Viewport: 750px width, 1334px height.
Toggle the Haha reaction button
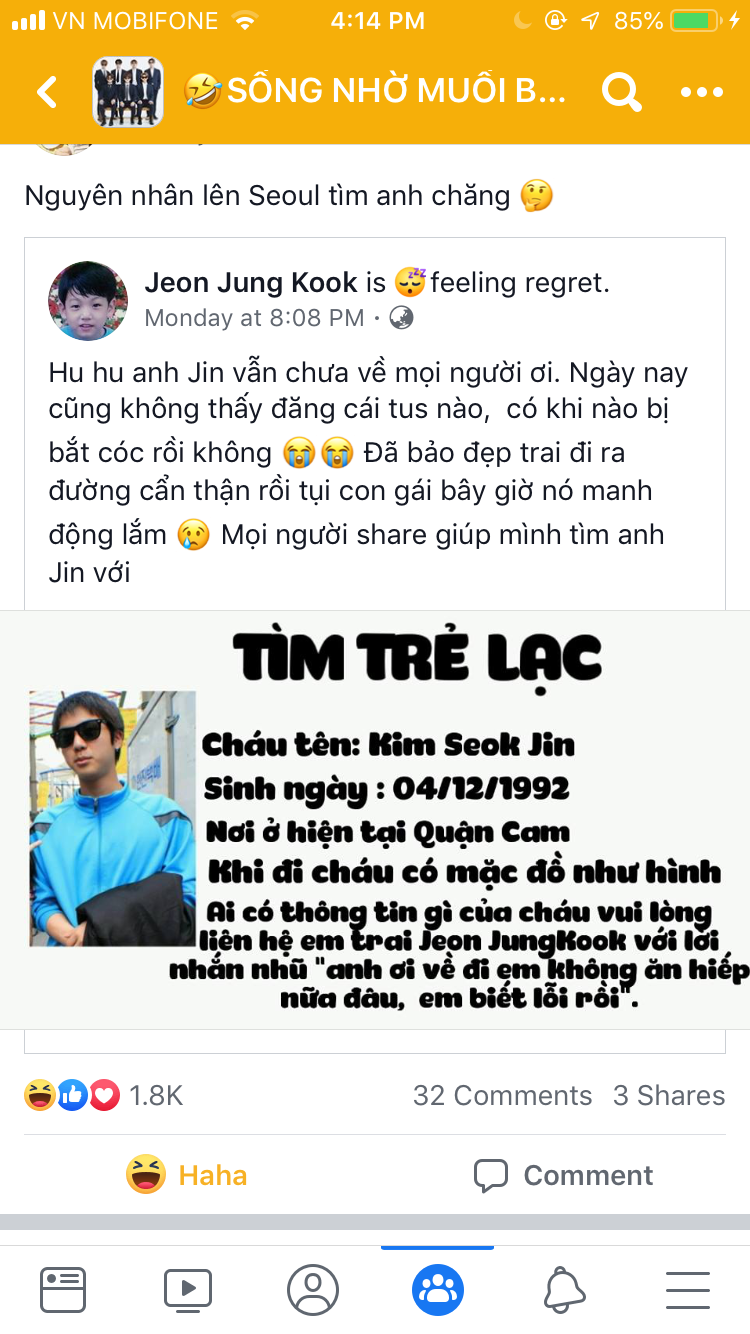pos(187,1175)
